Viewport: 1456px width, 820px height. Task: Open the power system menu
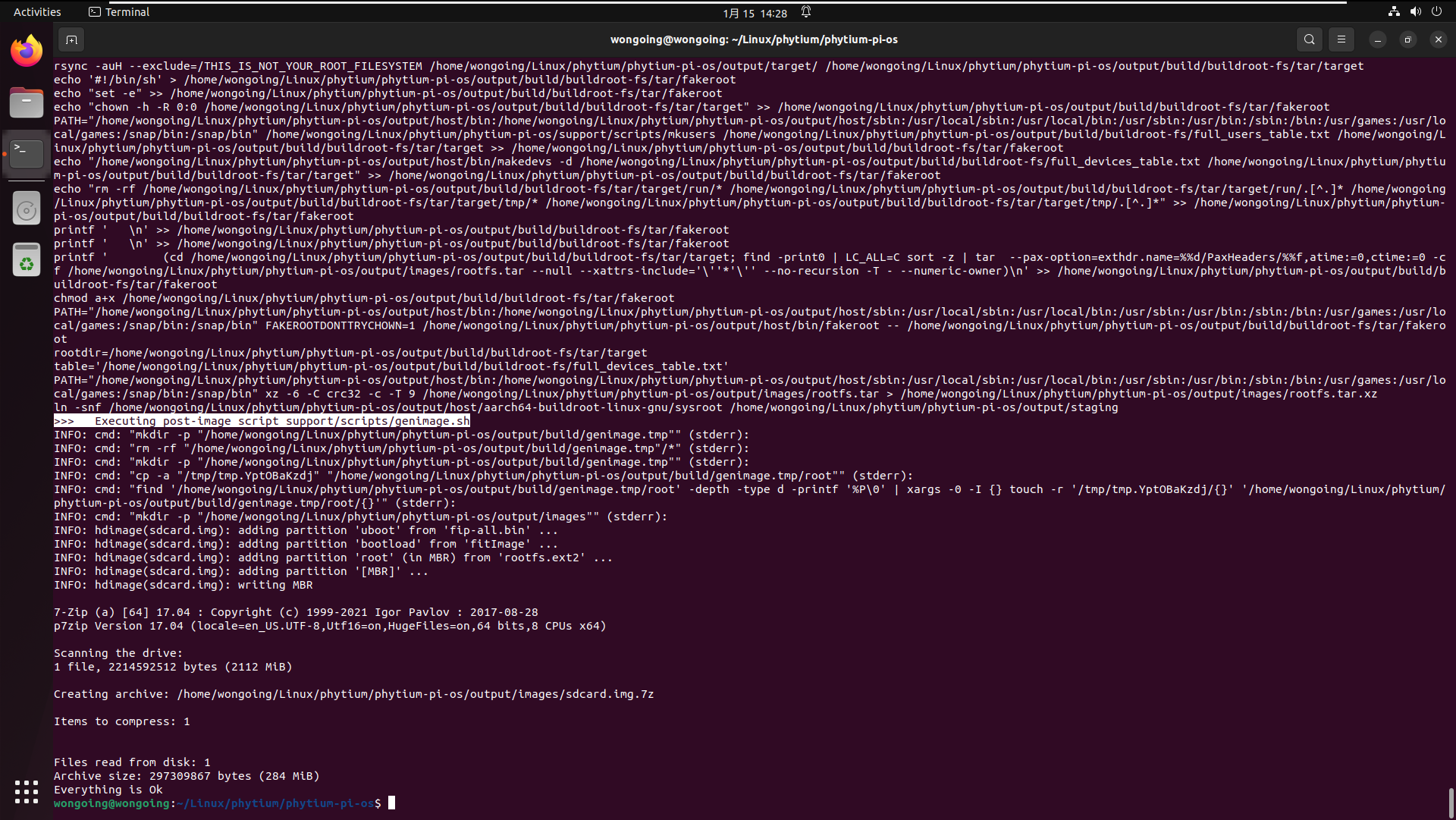[1436, 12]
